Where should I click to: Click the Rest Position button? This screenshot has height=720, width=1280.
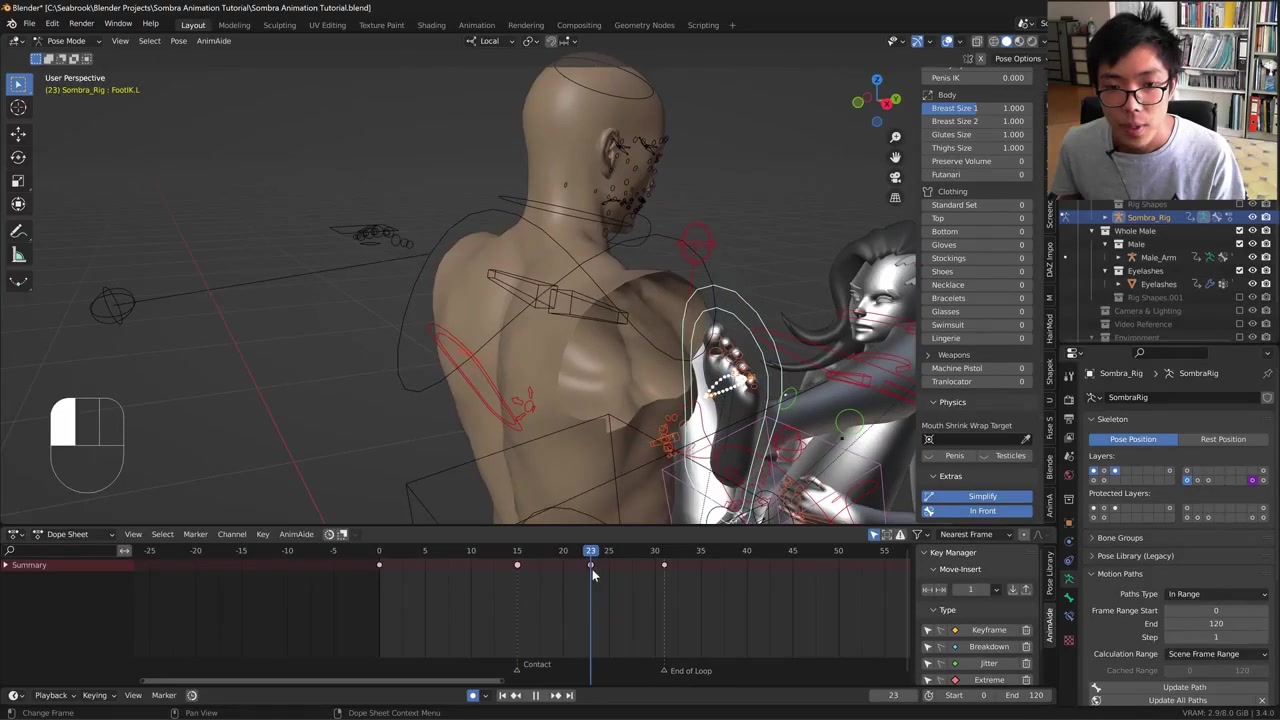[1223, 439]
